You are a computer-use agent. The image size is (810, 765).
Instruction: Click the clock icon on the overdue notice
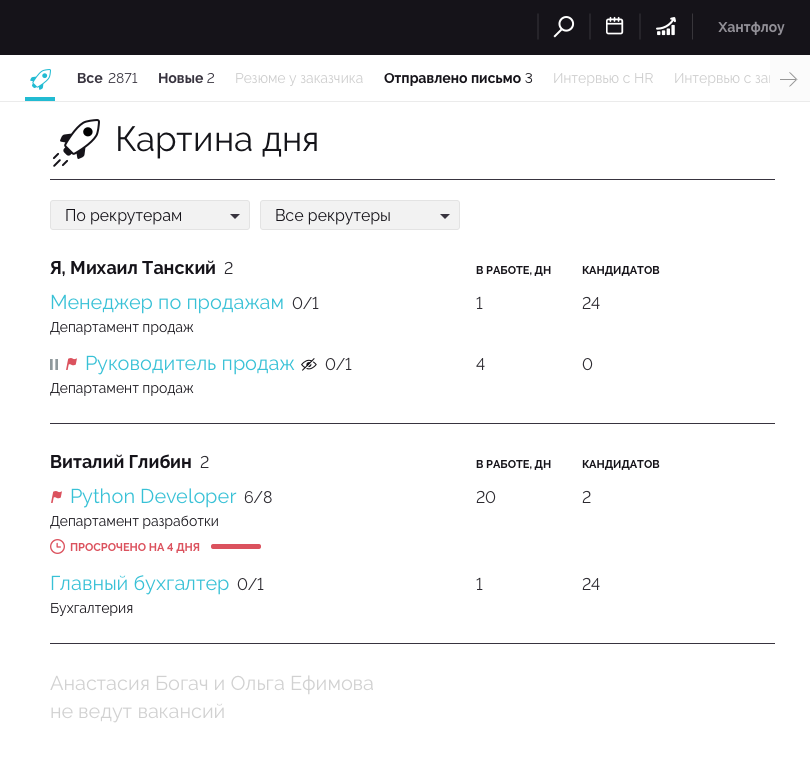tap(57, 546)
